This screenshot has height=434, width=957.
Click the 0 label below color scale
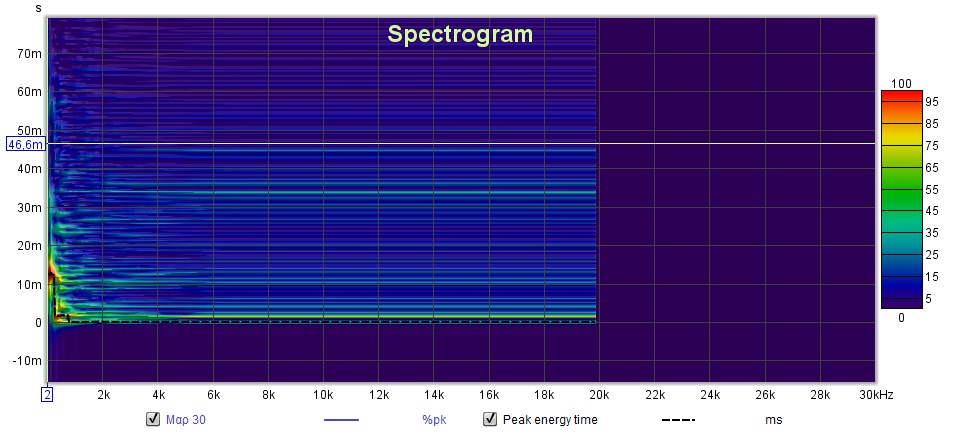[901, 317]
